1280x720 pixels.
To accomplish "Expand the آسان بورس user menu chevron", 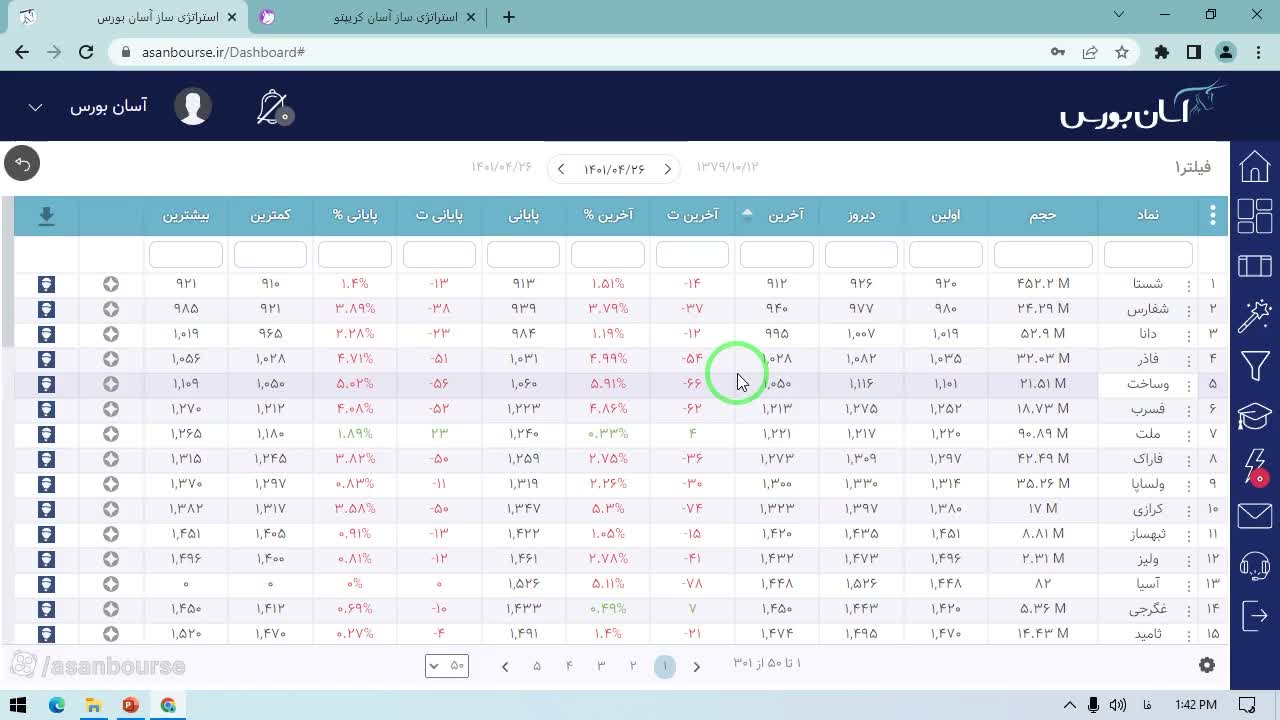I will click(35, 107).
